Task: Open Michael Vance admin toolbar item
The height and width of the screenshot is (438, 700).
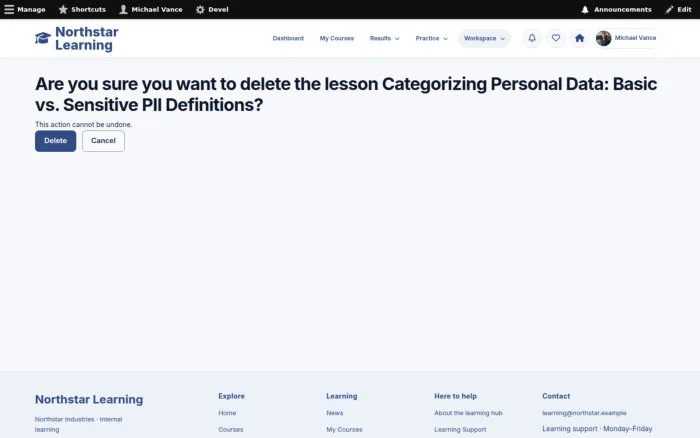Action: 151,9
